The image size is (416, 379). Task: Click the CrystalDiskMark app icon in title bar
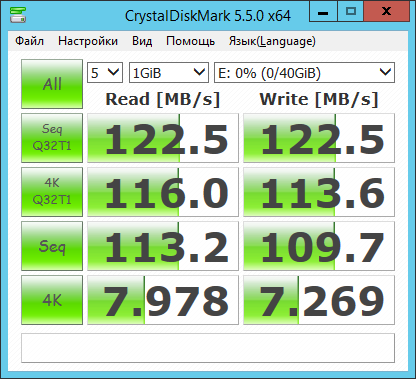[x=18, y=15]
